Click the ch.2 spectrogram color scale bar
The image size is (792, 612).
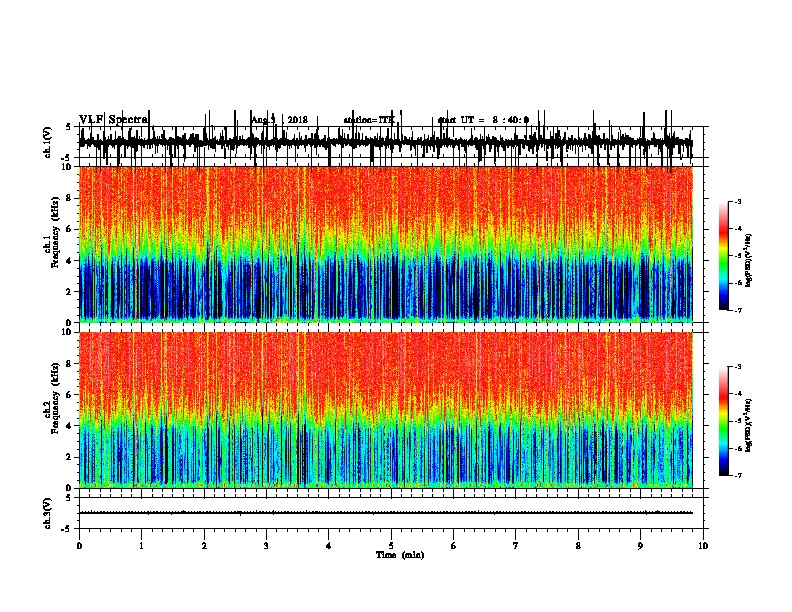click(x=724, y=421)
